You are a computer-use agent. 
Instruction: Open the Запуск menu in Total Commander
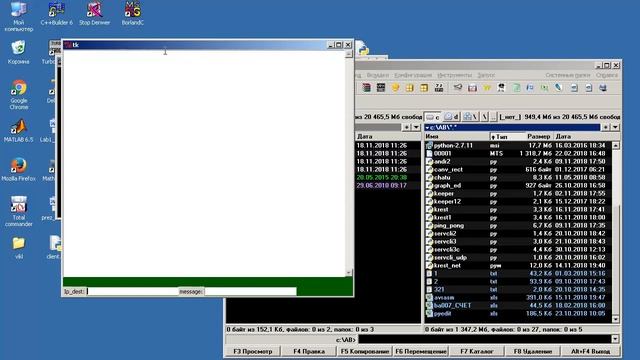click(x=486, y=76)
